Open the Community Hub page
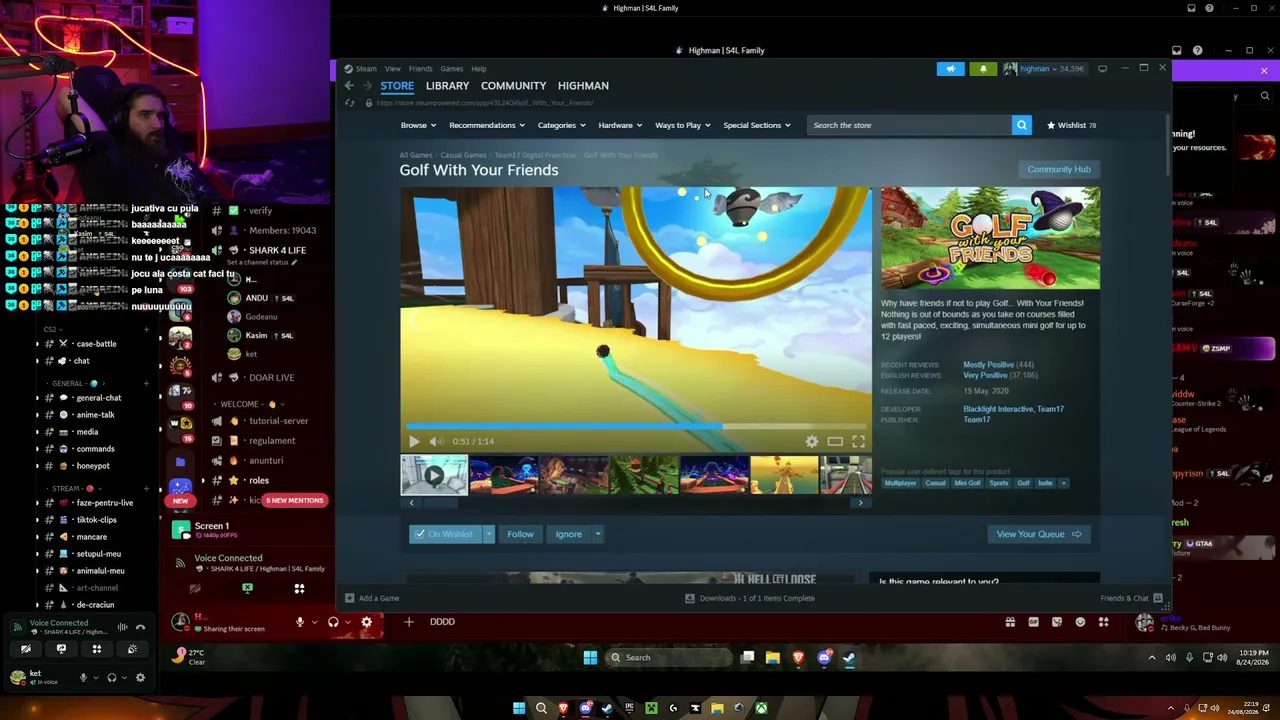Image resolution: width=1280 pixels, height=720 pixels. coord(1059,169)
